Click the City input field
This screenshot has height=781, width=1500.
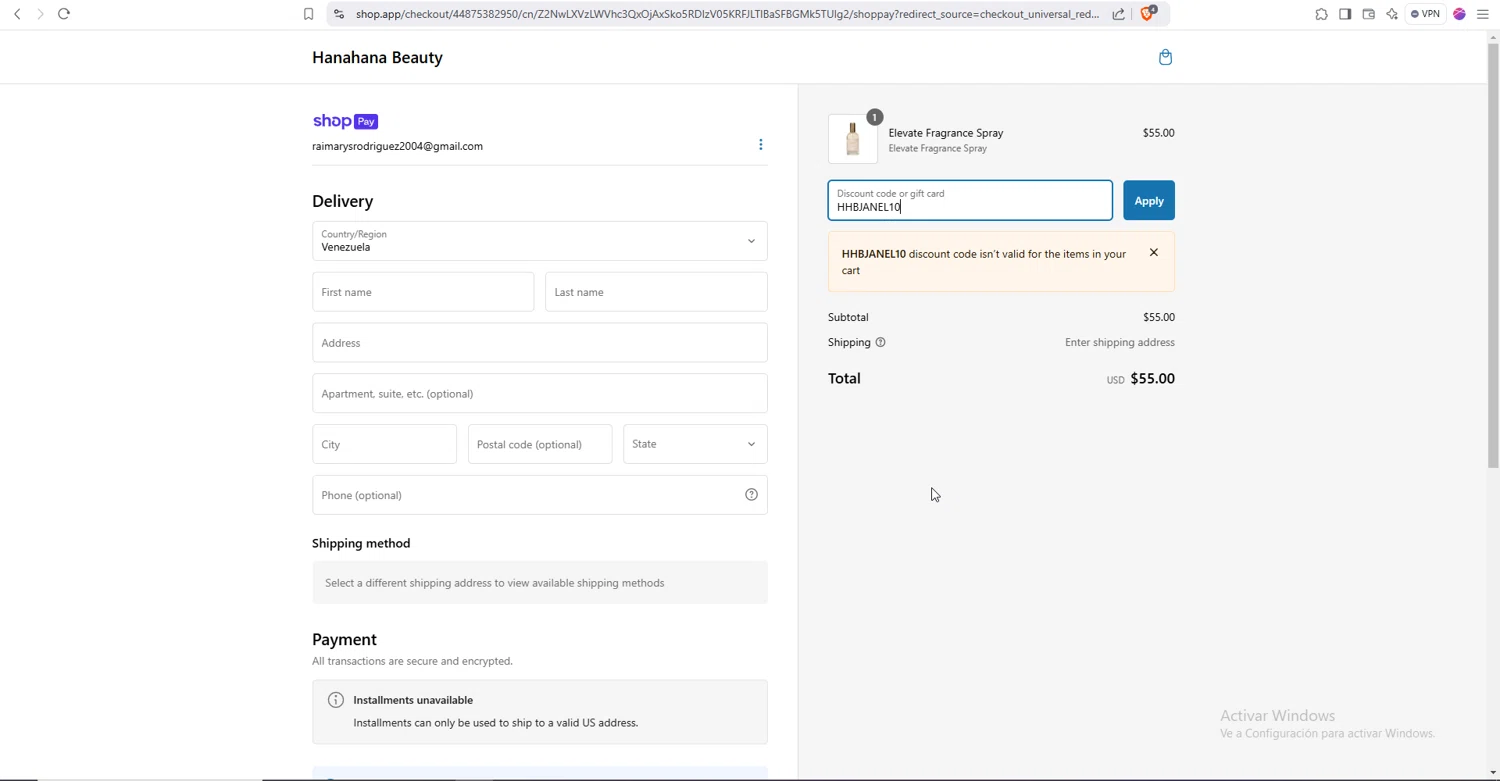(384, 444)
